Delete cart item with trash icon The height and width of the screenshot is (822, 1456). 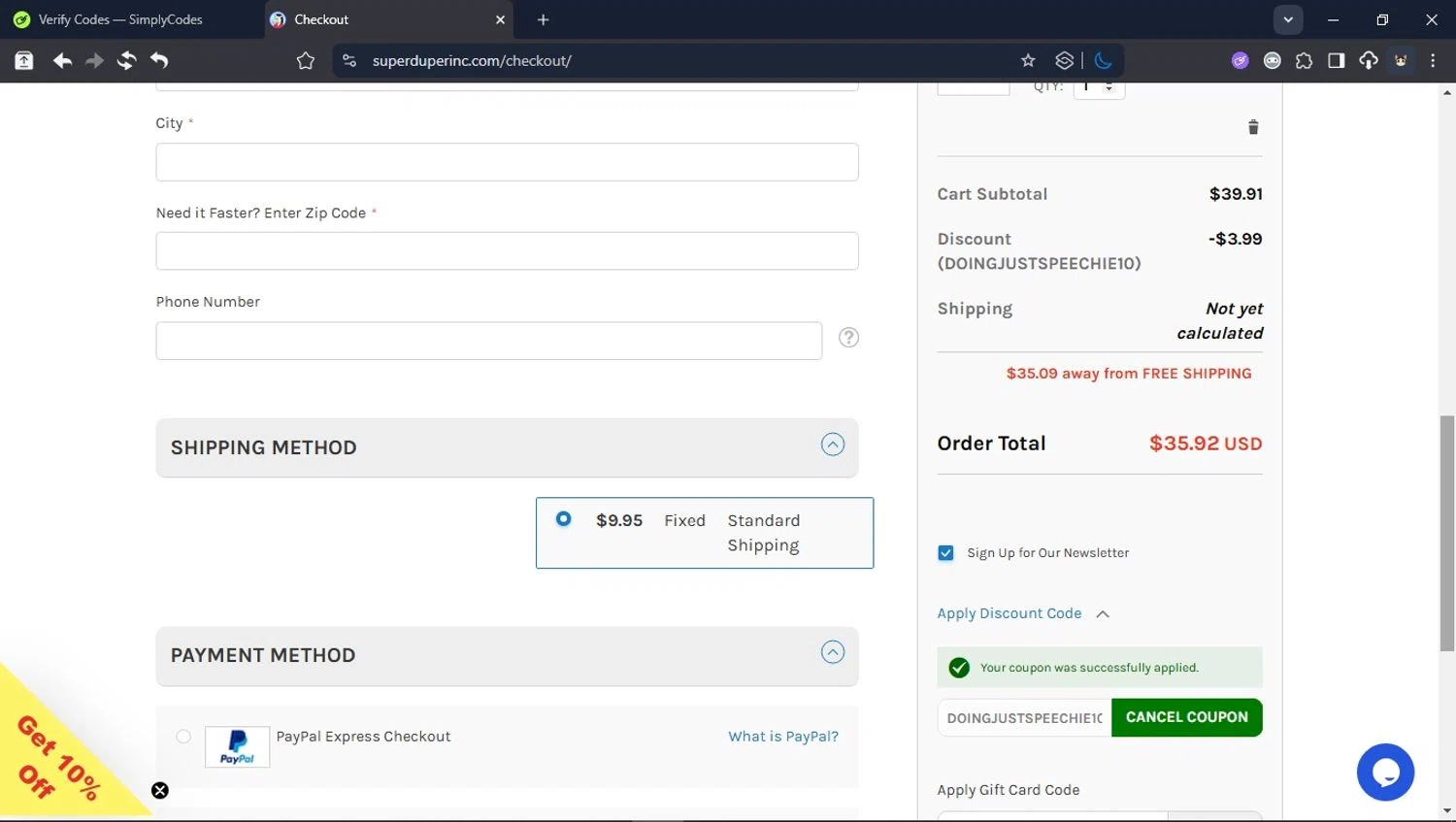(x=1253, y=127)
